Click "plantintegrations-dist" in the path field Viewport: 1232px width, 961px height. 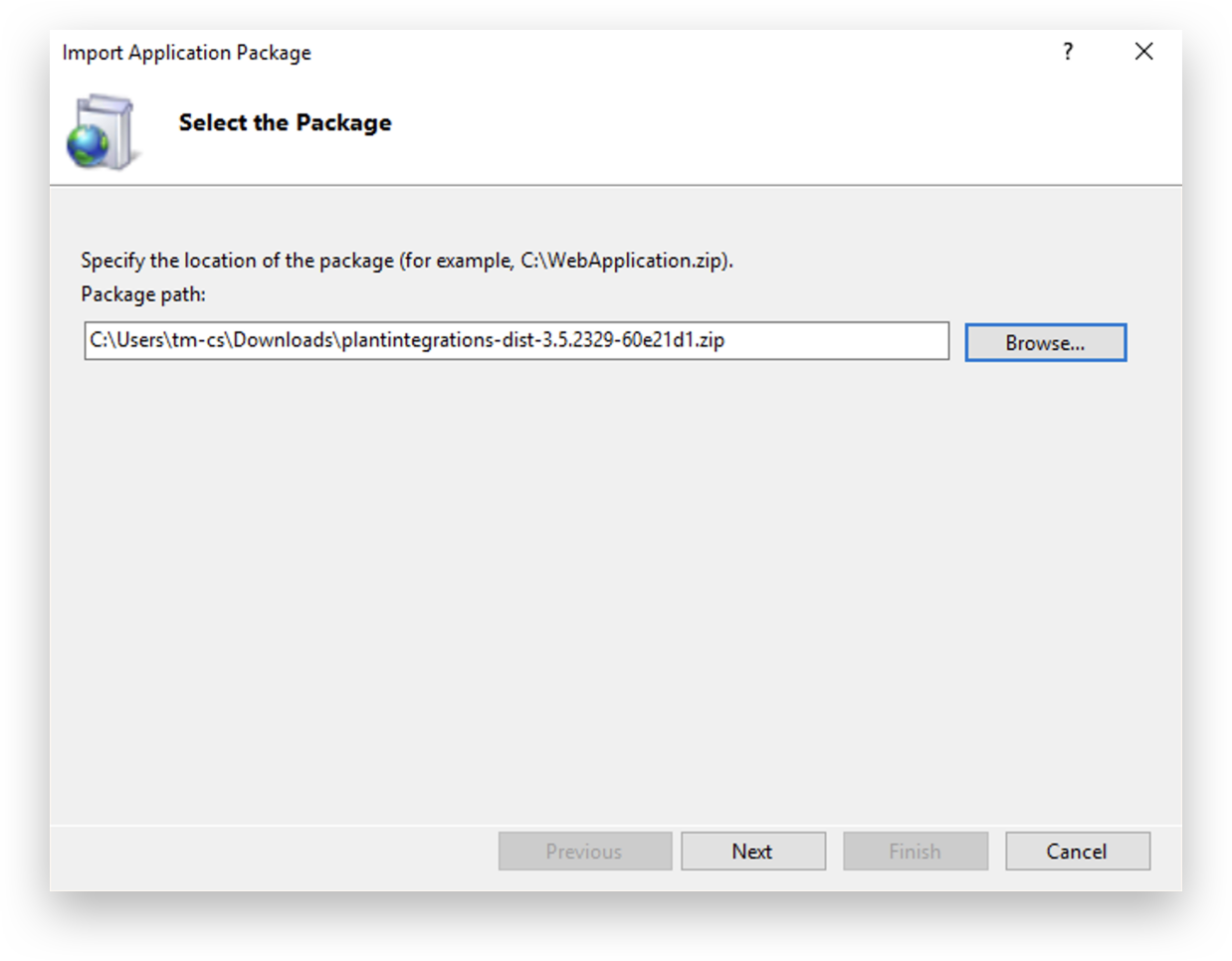pyautogui.click(x=436, y=340)
